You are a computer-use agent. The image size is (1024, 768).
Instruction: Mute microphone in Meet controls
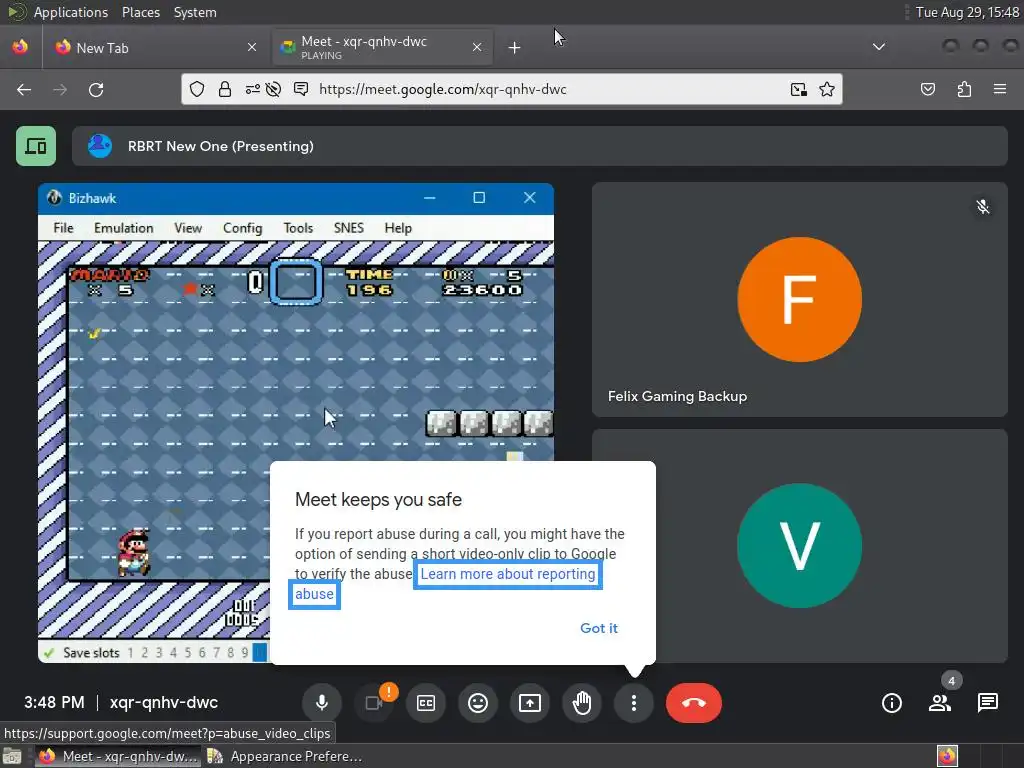pyautogui.click(x=321, y=703)
